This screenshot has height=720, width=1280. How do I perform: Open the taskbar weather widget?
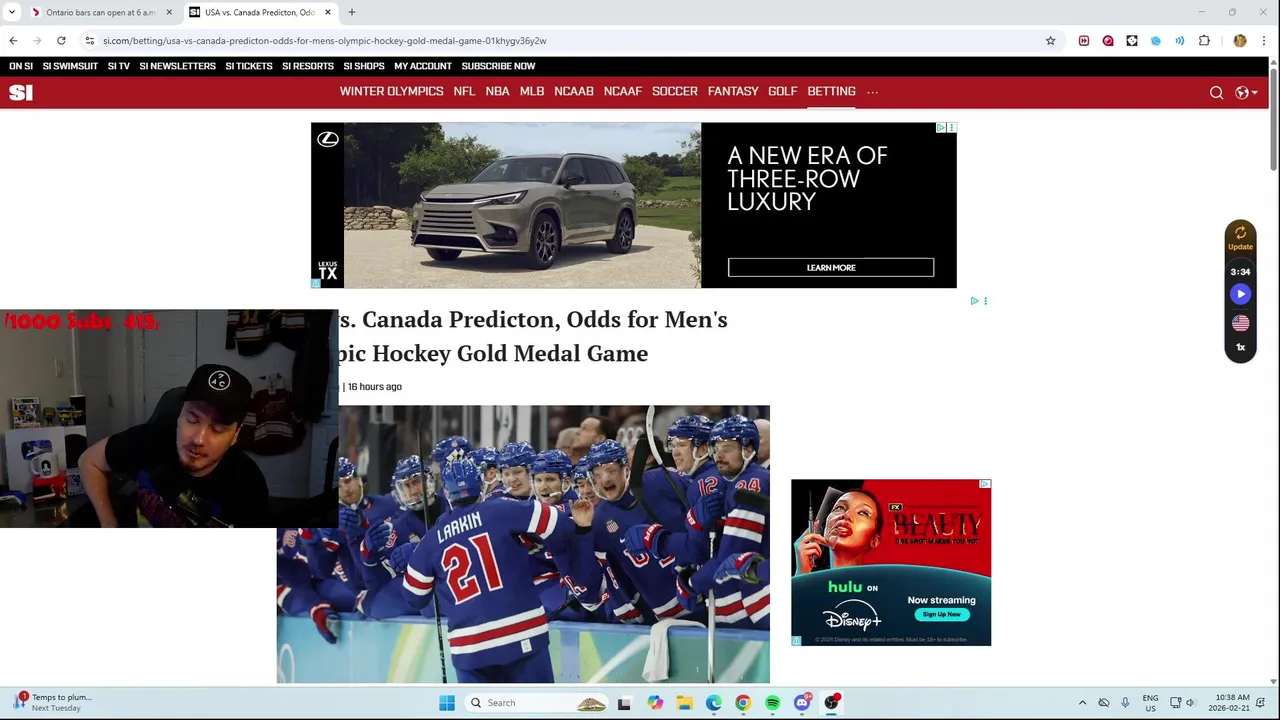tap(52, 703)
